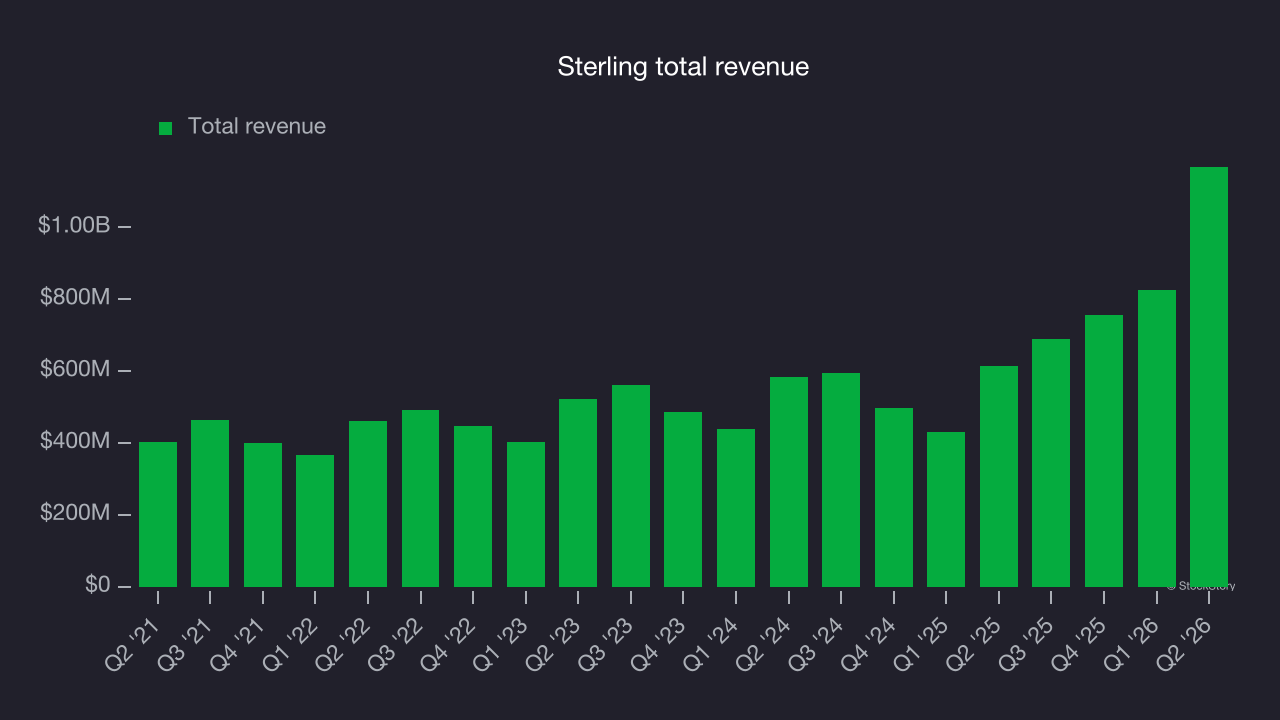
Task: Select the Q2 '21 revenue bar
Action: click(x=158, y=514)
